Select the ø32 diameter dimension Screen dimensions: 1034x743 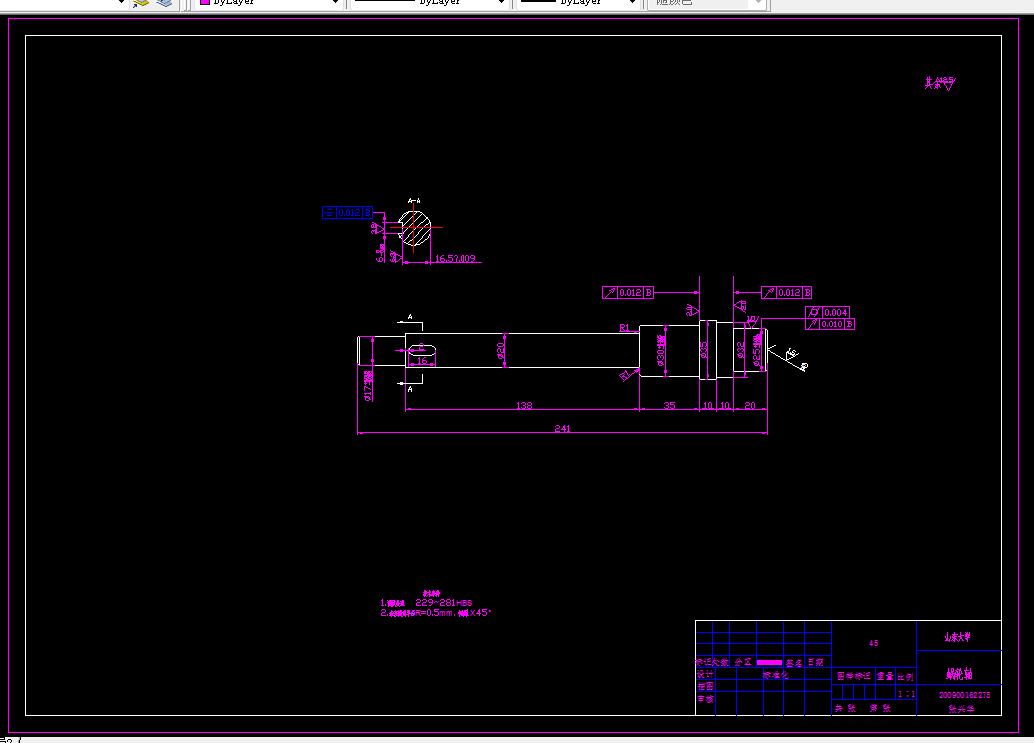coord(741,350)
